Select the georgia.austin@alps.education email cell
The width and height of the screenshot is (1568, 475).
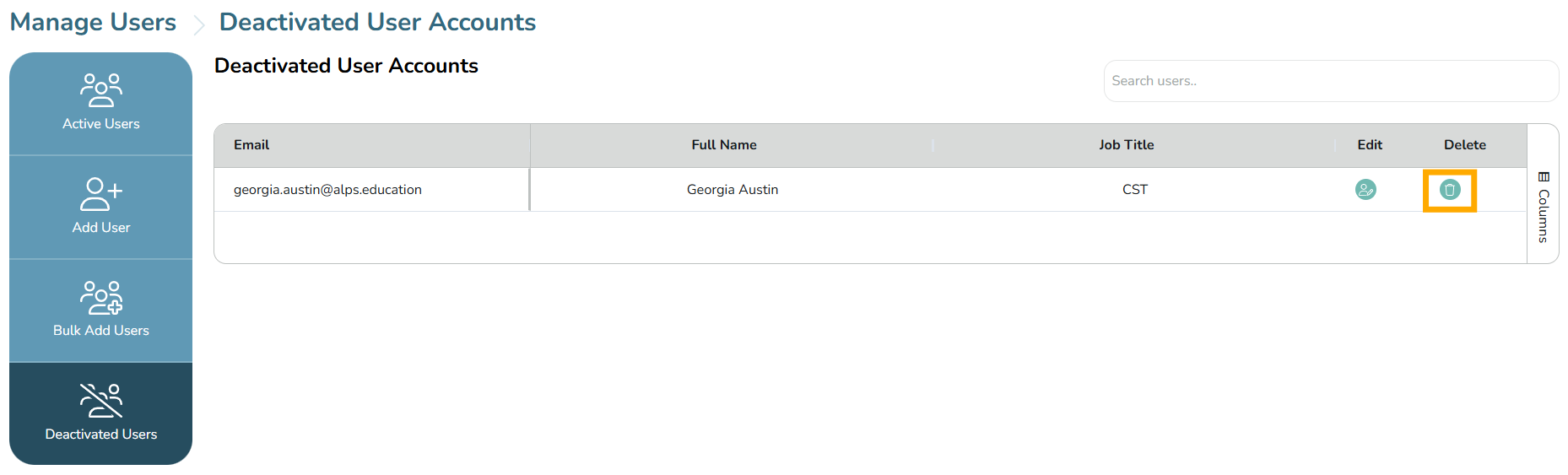pyautogui.click(x=327, y=190)
